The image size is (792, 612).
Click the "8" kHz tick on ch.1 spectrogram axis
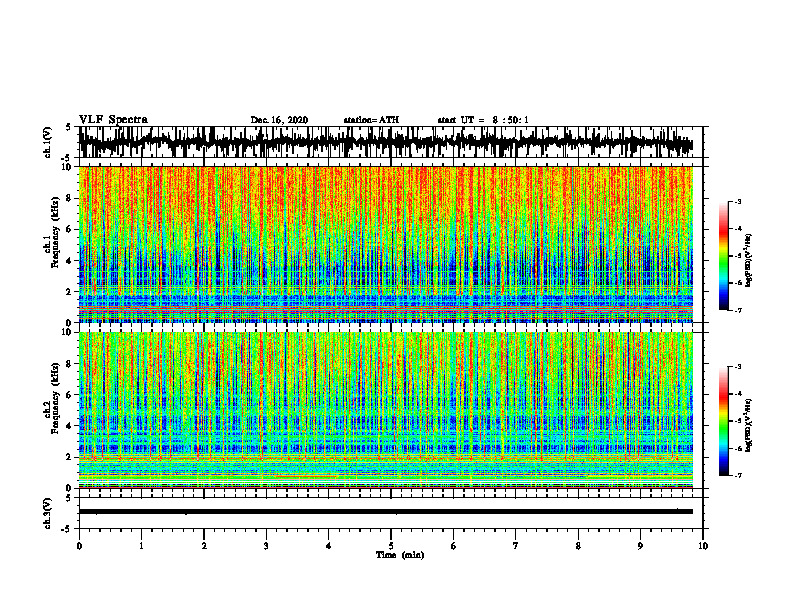click(70, 198)
